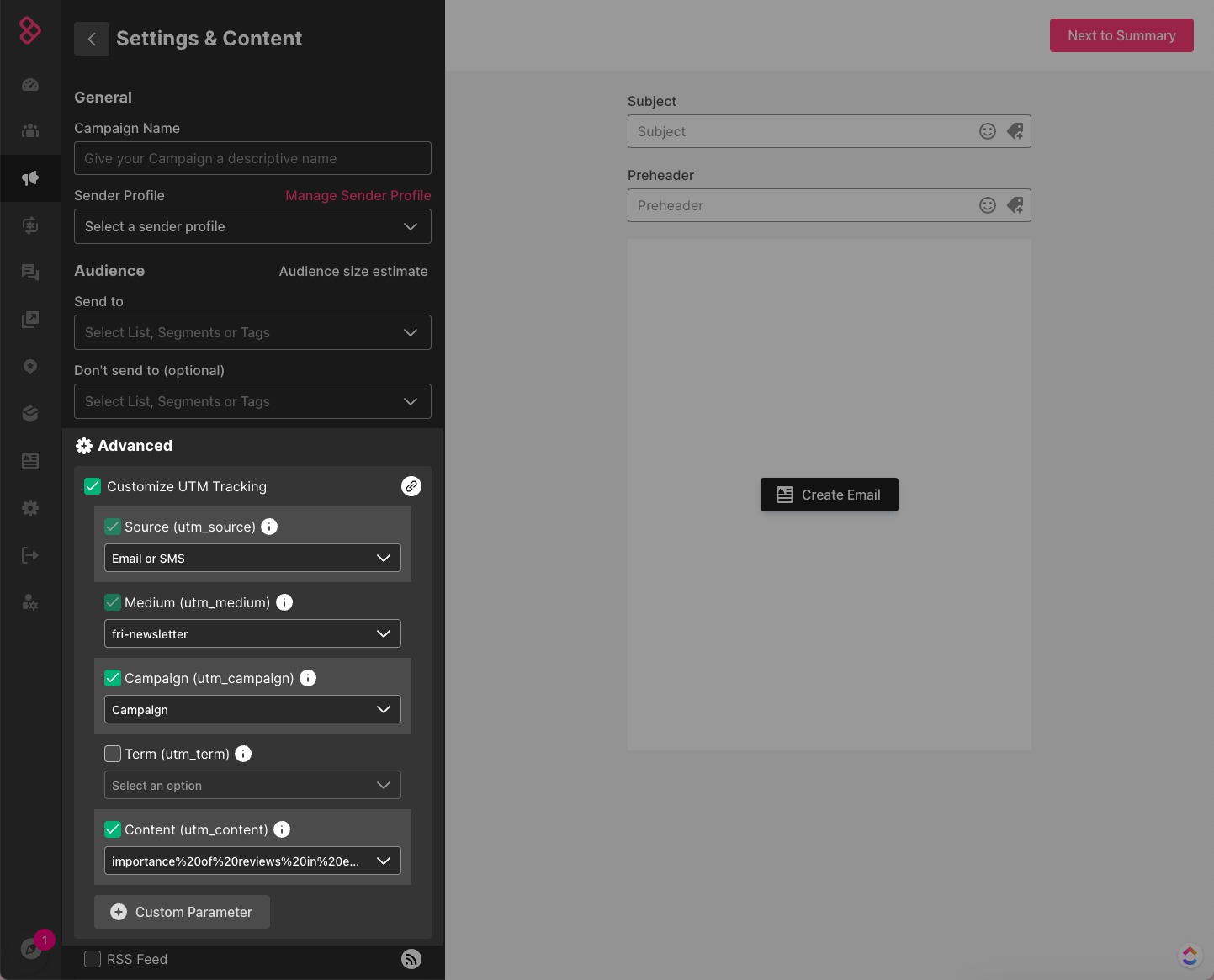Click the Advanced section header
The width and height of the screenshot is (1214, 980).
click(x=125, y=446)
